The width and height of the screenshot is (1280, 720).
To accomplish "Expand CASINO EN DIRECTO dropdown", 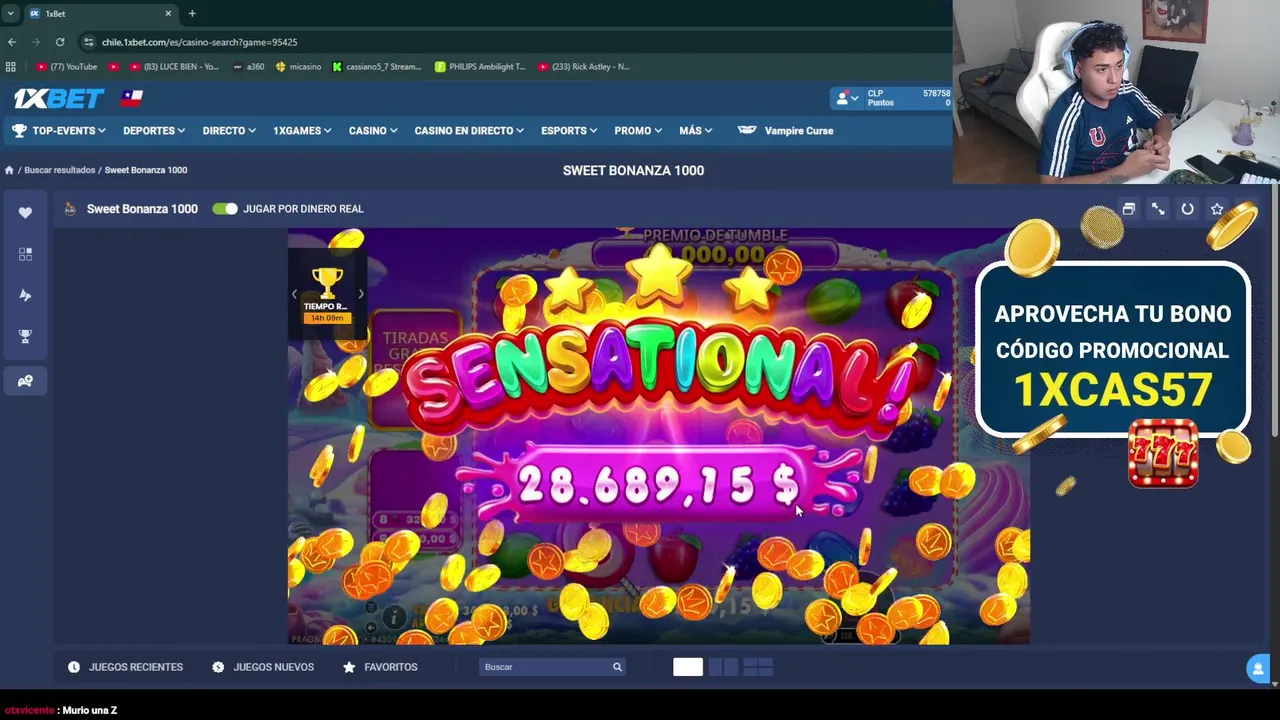I will 469,131.
